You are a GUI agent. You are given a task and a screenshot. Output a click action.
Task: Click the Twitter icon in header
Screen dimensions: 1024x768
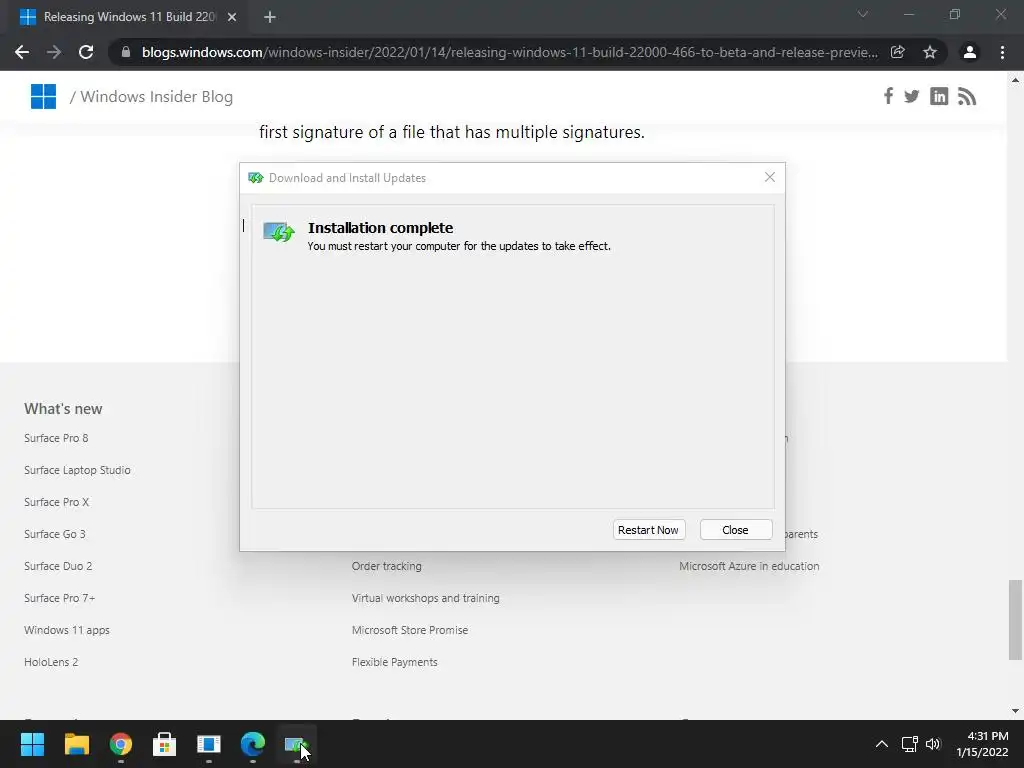pyautogui.click(x=912, y=97)
